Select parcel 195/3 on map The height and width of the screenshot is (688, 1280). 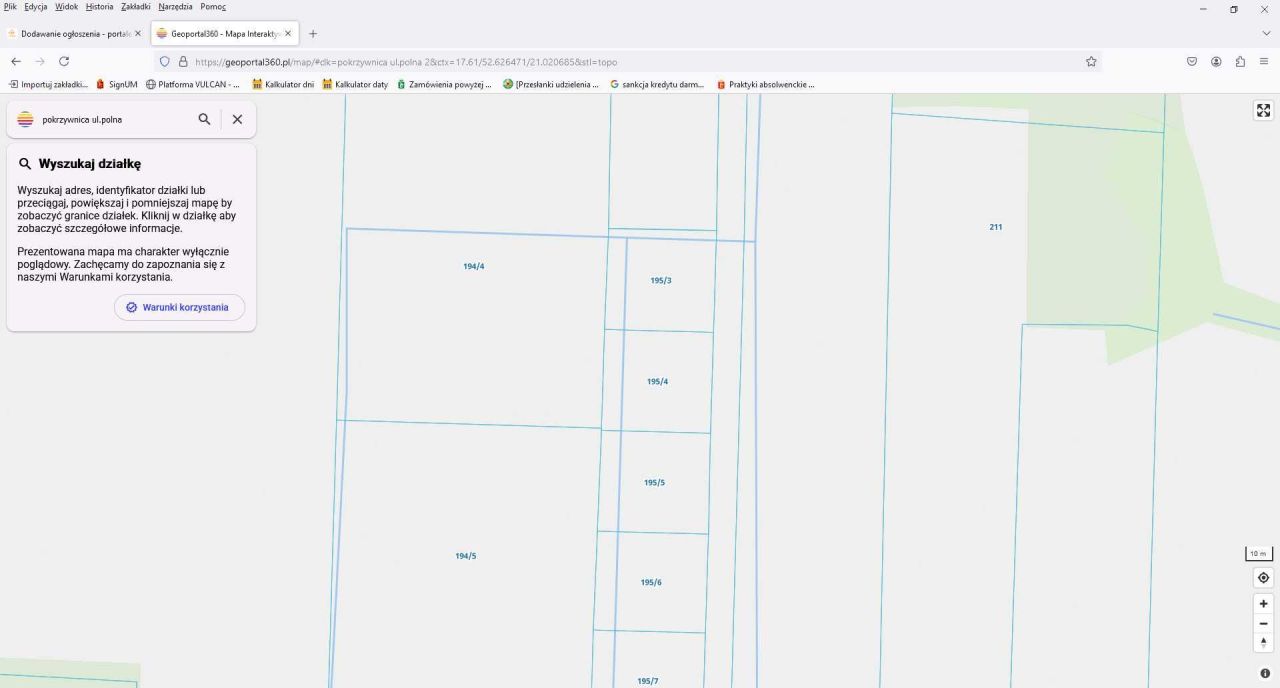tap(661, 281)
